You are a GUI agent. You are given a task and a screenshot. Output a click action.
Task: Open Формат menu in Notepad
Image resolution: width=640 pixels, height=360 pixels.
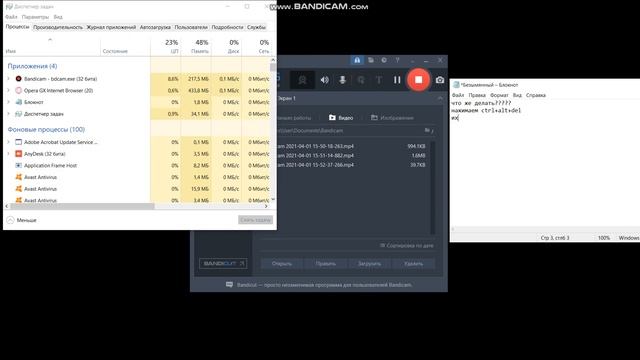(x=499, y=95)
